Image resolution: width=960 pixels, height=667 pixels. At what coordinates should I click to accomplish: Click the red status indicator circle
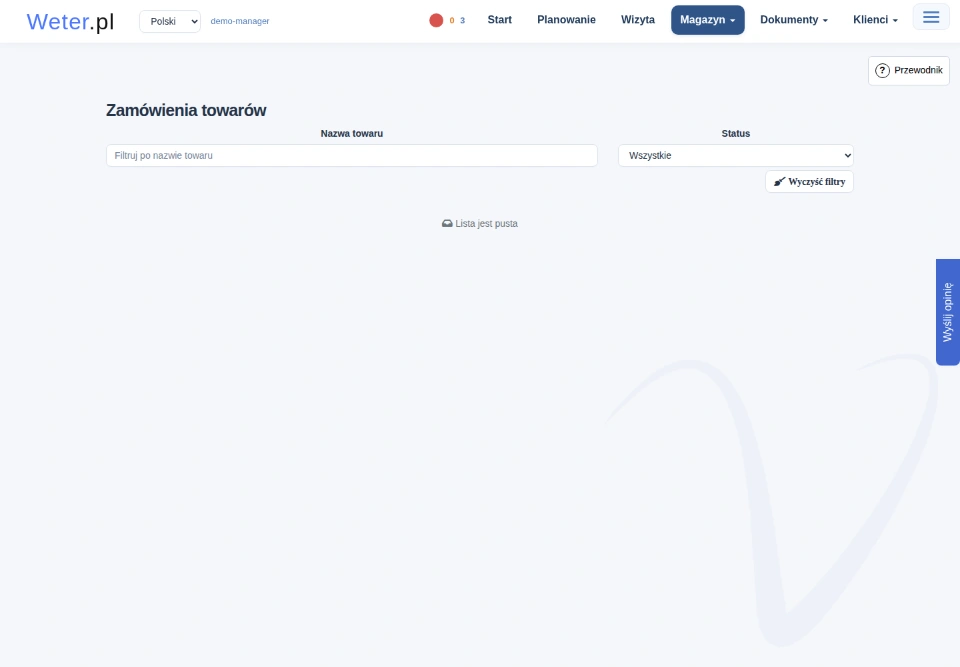click(x=436, y=20)
